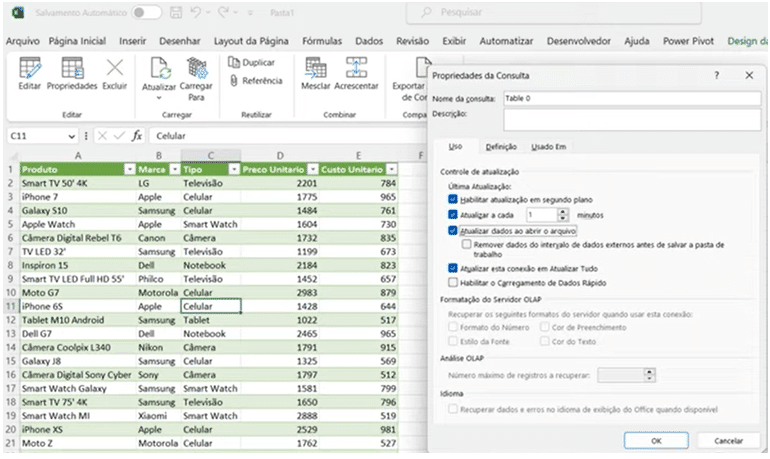Switch to the Fórmulas tab
Viewport: 770px width, 459px height.
click(322, 41)
